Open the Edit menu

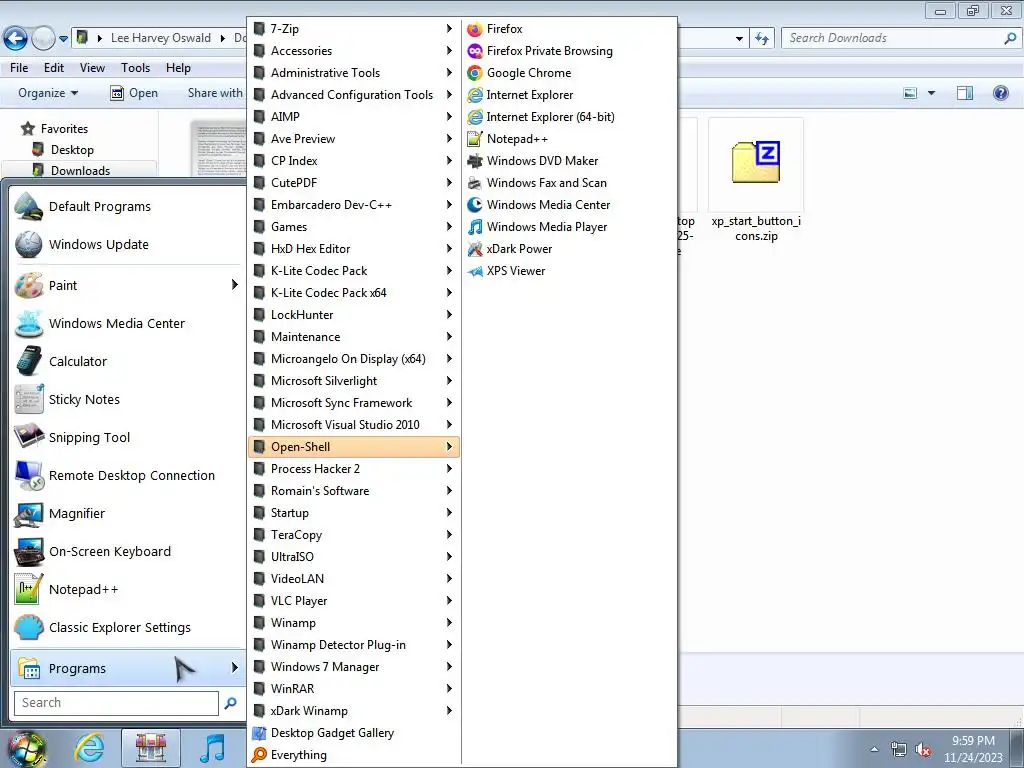tap(54, 67)
